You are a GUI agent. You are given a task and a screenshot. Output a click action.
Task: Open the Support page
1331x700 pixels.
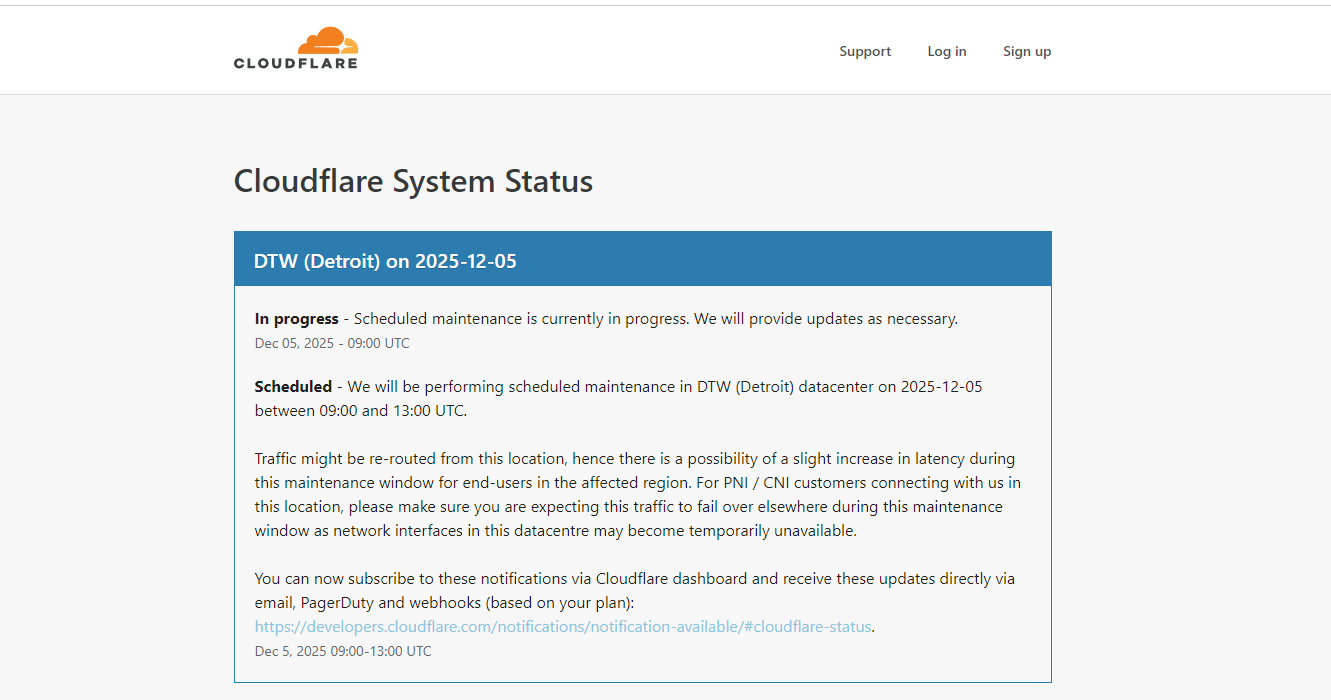865,51
